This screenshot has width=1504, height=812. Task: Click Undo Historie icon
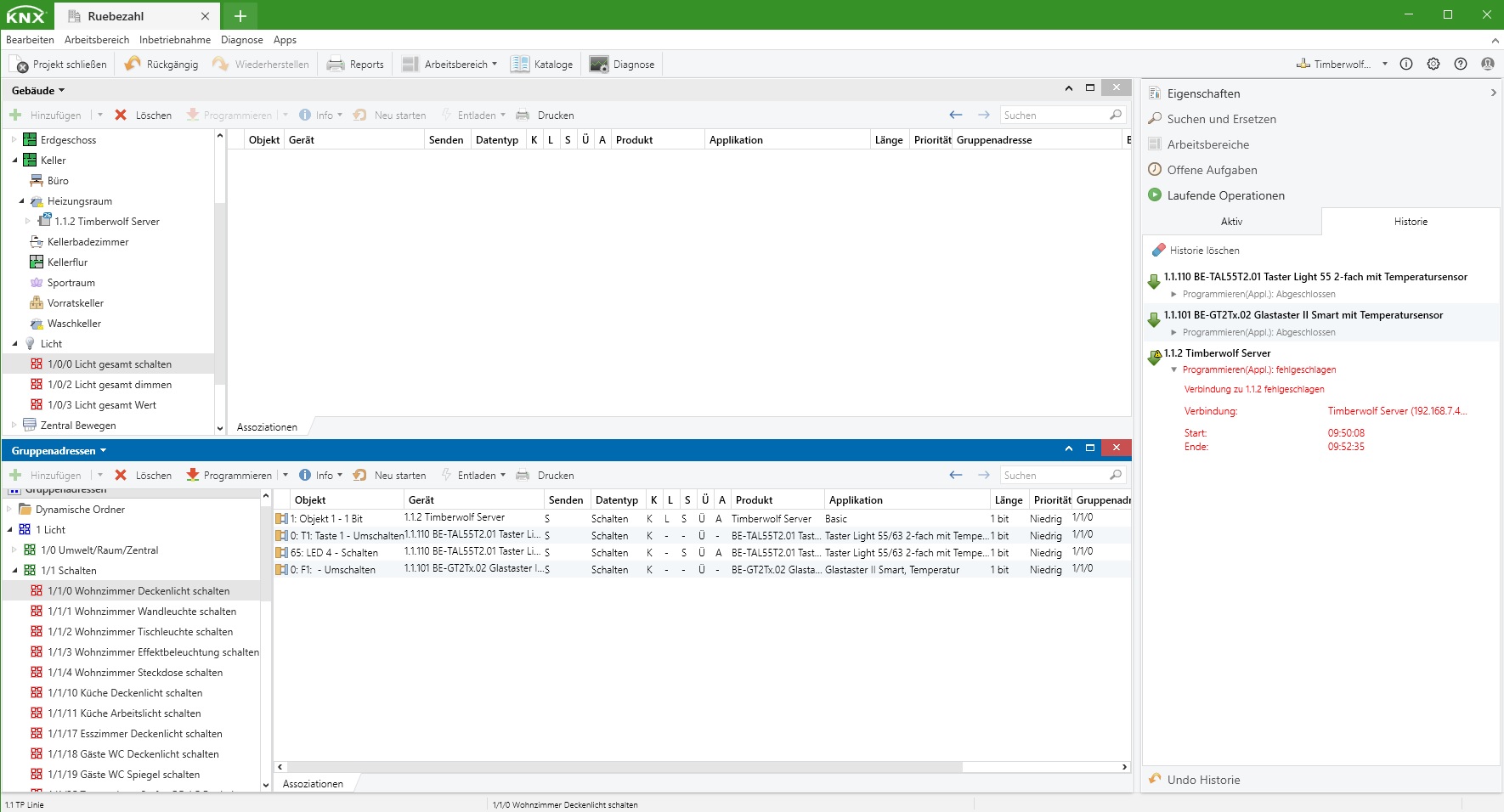pyautogui.click(x=1155, y=779)
